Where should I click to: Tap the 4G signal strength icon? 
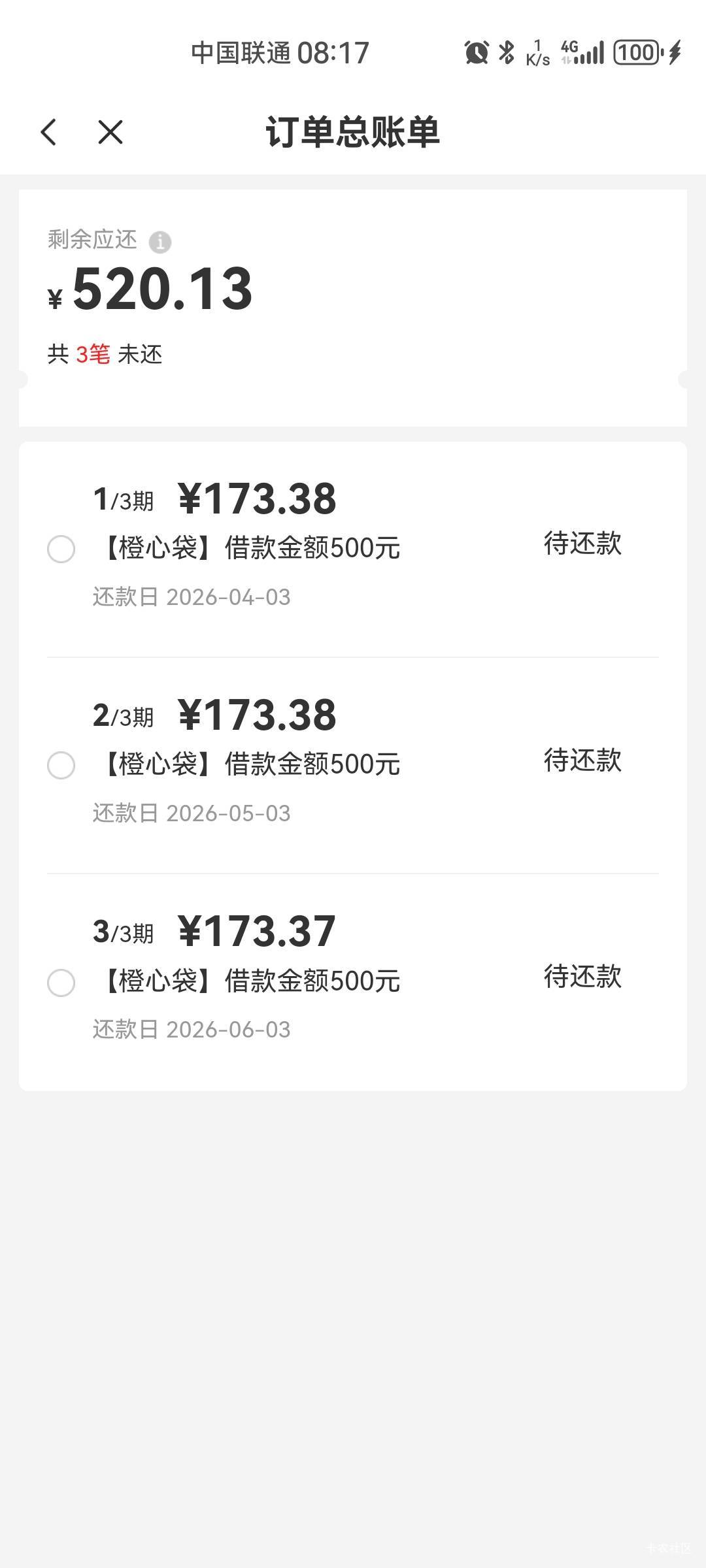click(x=582, y=52)
